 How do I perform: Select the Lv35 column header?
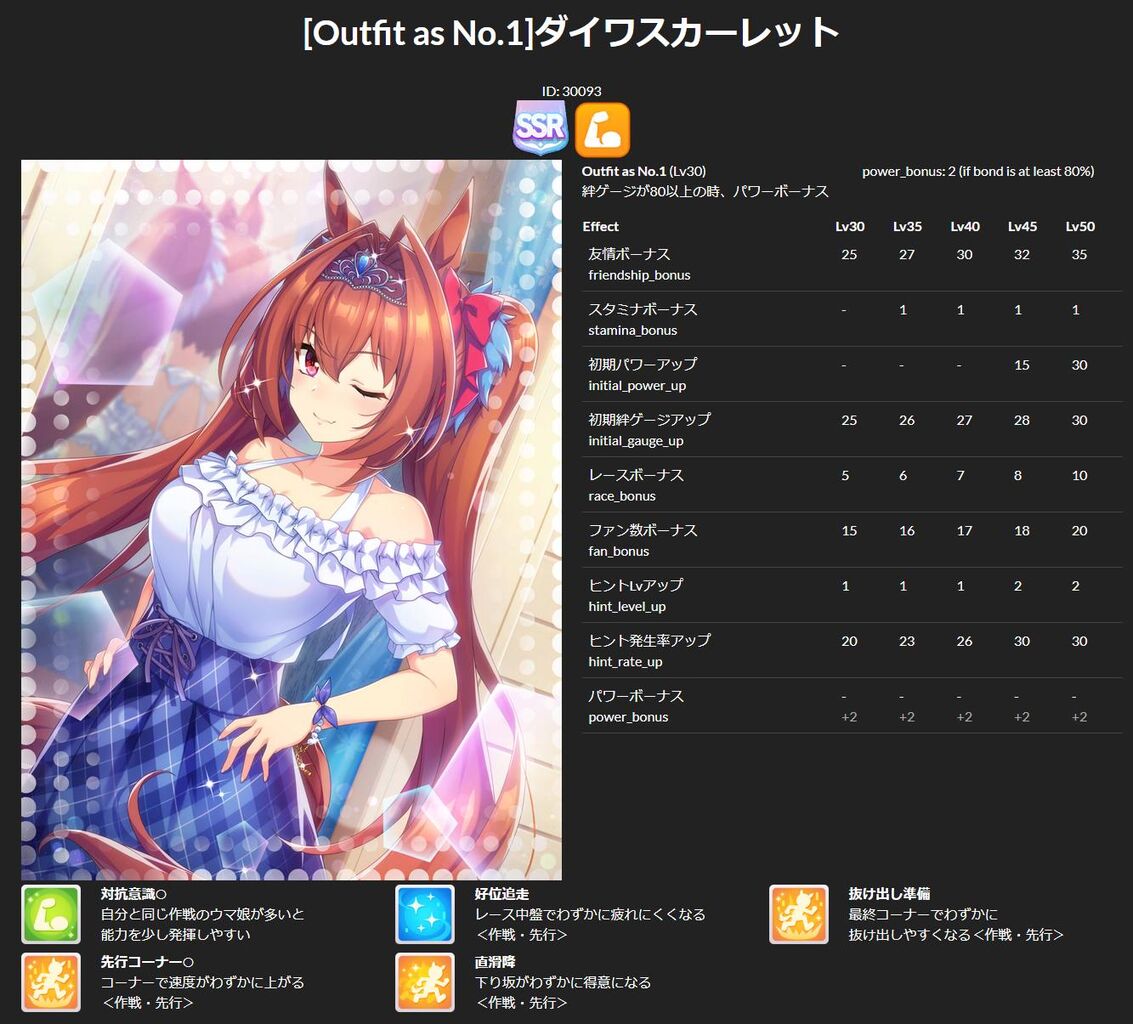coord(907,226)
